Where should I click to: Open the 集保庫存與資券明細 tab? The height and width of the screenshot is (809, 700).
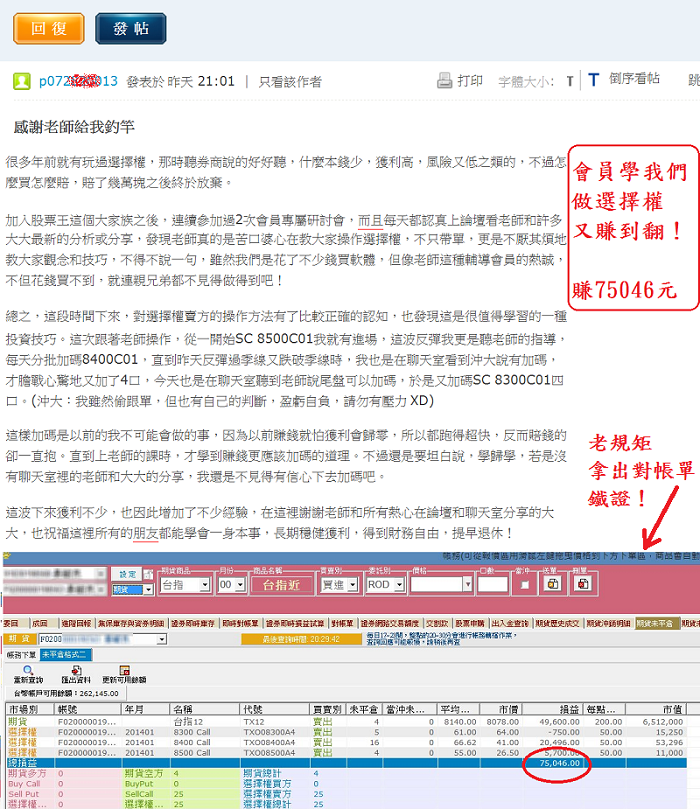pos(131,623)
